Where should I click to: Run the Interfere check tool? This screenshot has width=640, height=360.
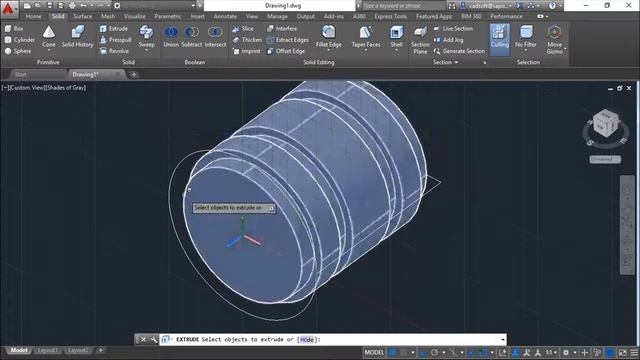click(x=282, y=29)
